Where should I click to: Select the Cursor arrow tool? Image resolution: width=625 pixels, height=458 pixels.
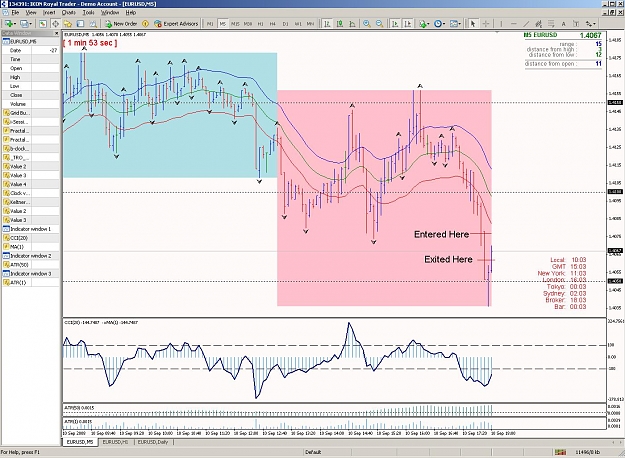(473, 24)
